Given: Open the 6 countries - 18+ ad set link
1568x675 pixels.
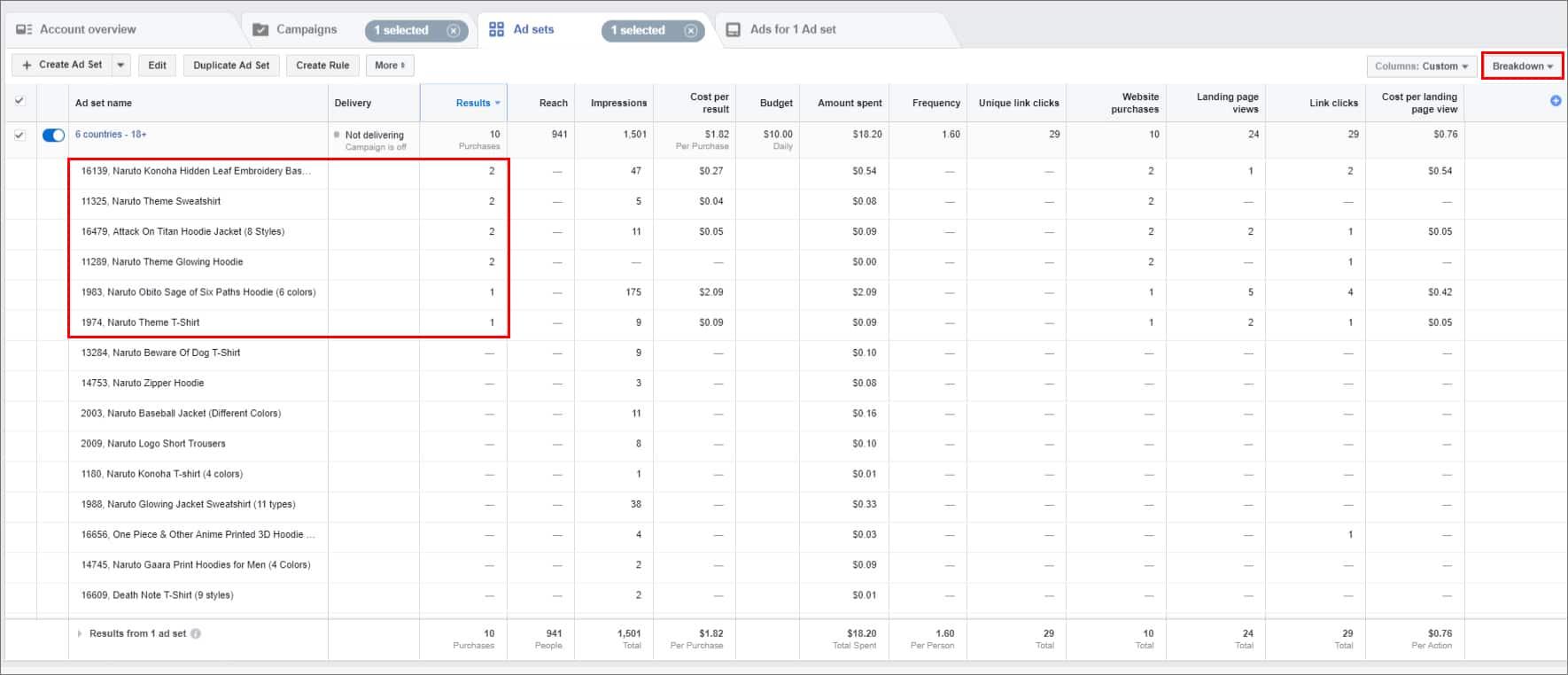Looking at the screenshot, I should point(111,135).
